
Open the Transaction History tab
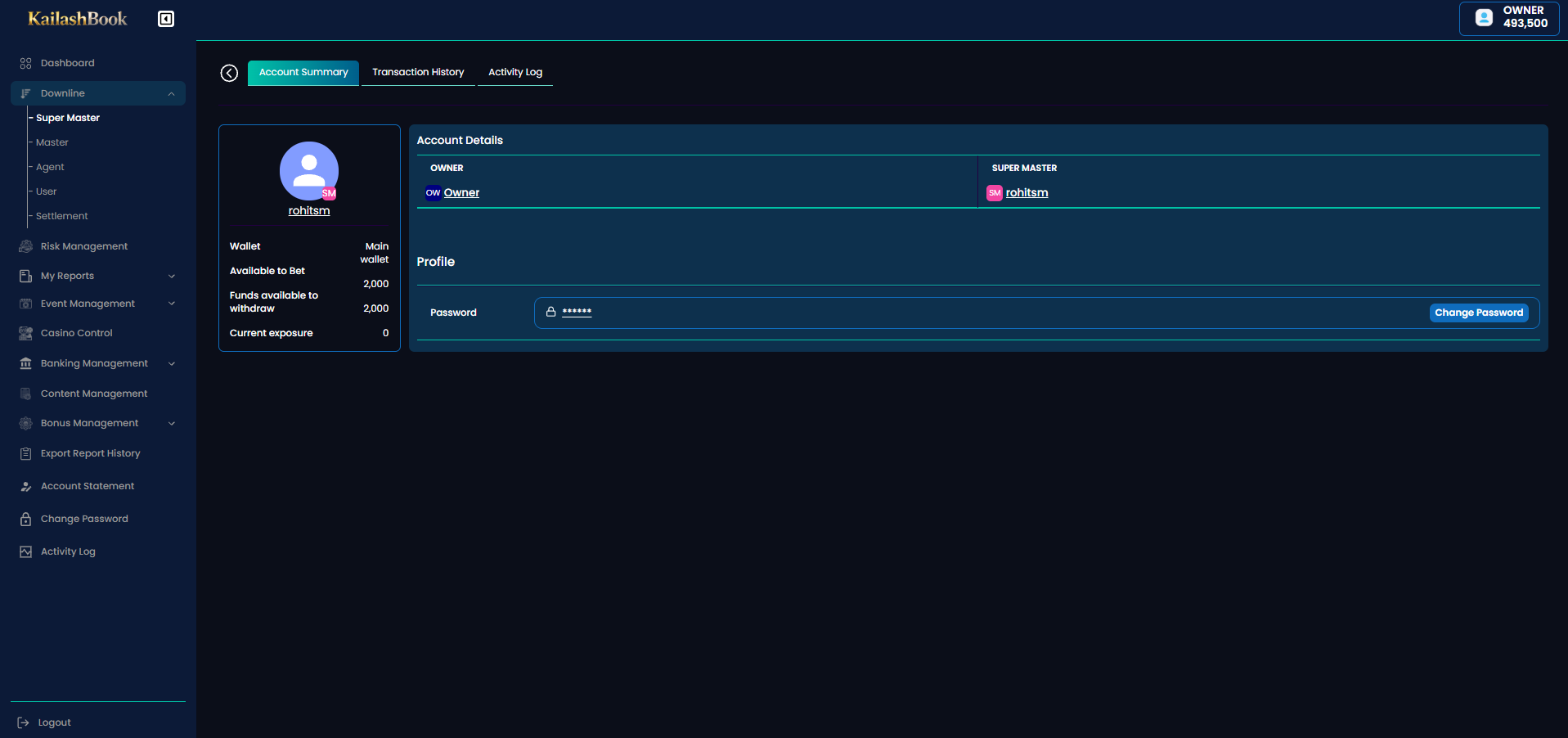(418, 73)
